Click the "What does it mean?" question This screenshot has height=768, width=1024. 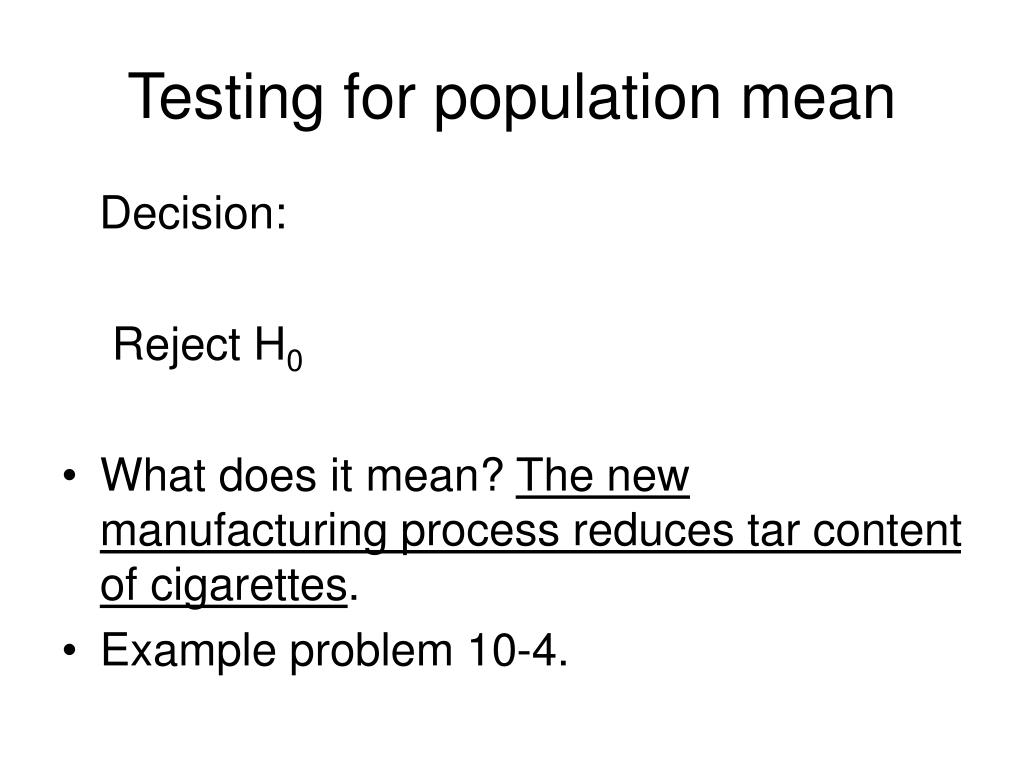(x=302, y=475)
